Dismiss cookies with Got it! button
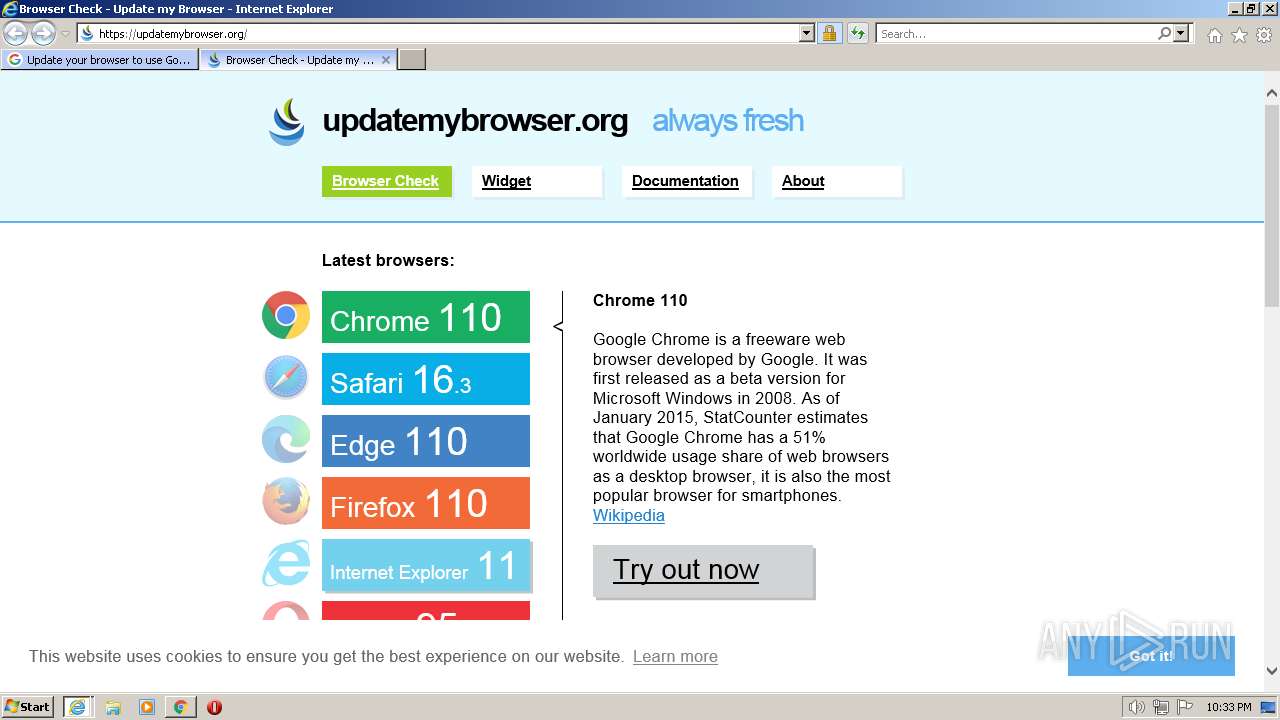This screenshot has width=1280, height=720. coord(1151,656)
